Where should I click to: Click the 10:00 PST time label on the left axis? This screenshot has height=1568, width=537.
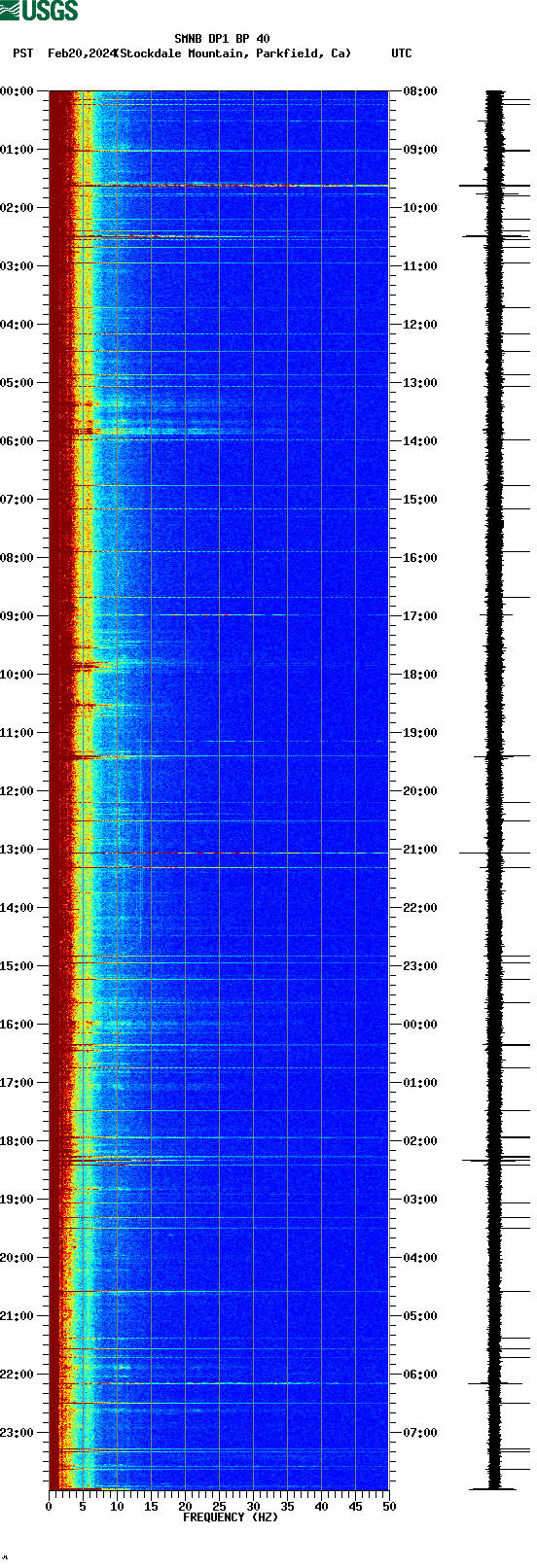coord(18,675)
